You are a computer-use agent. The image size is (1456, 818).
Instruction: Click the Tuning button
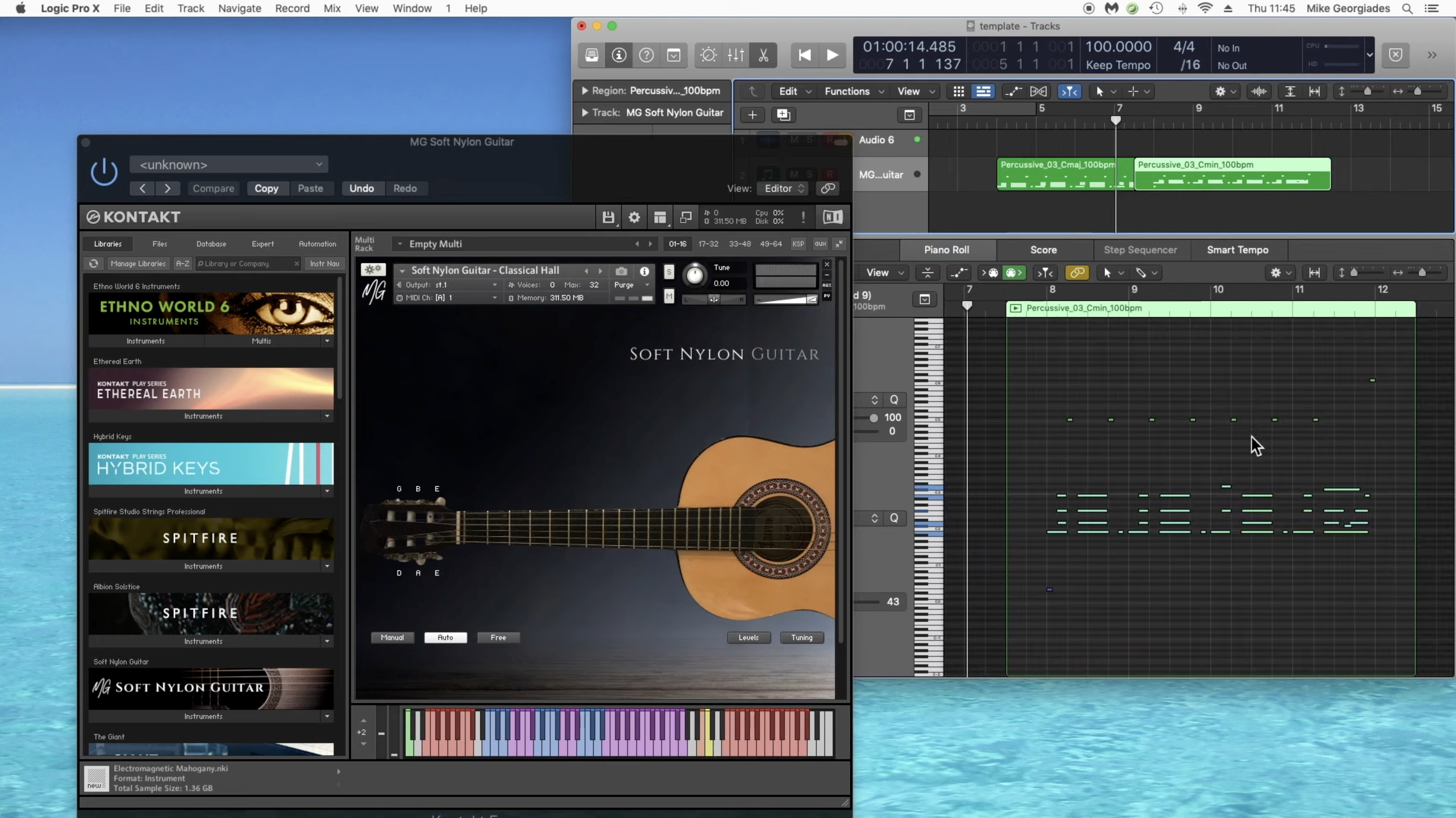[x=801, y=638]
